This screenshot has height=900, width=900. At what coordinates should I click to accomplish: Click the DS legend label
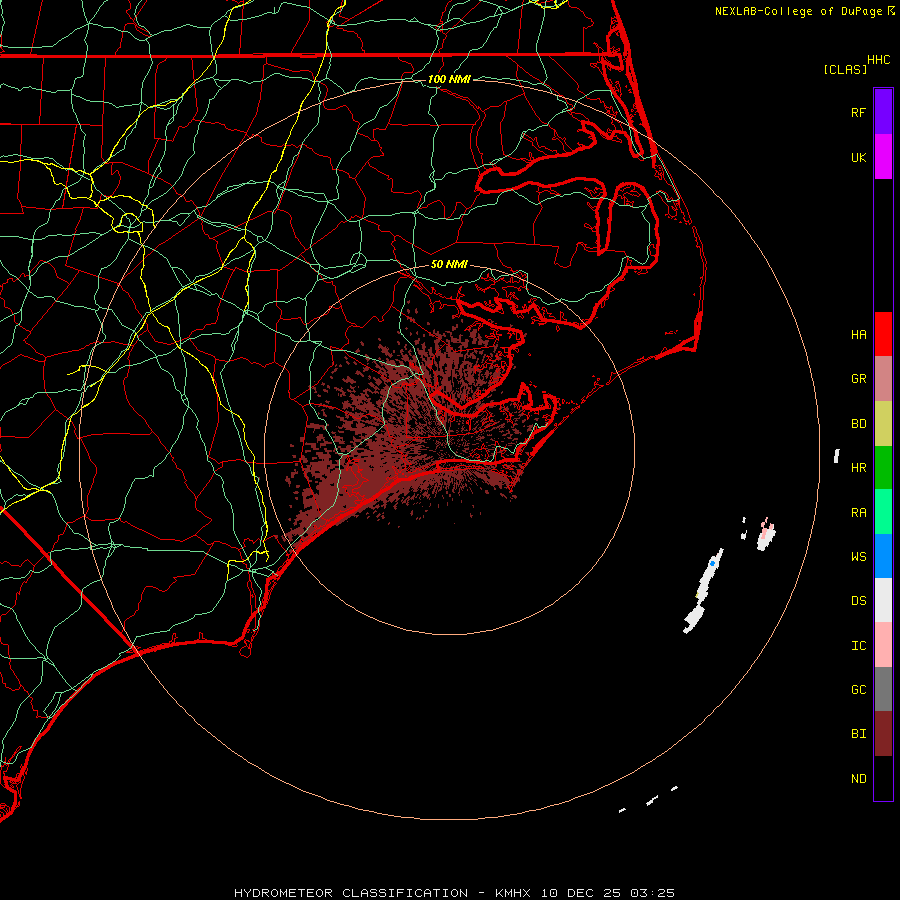pyautogui.click(x=858, y=601)
